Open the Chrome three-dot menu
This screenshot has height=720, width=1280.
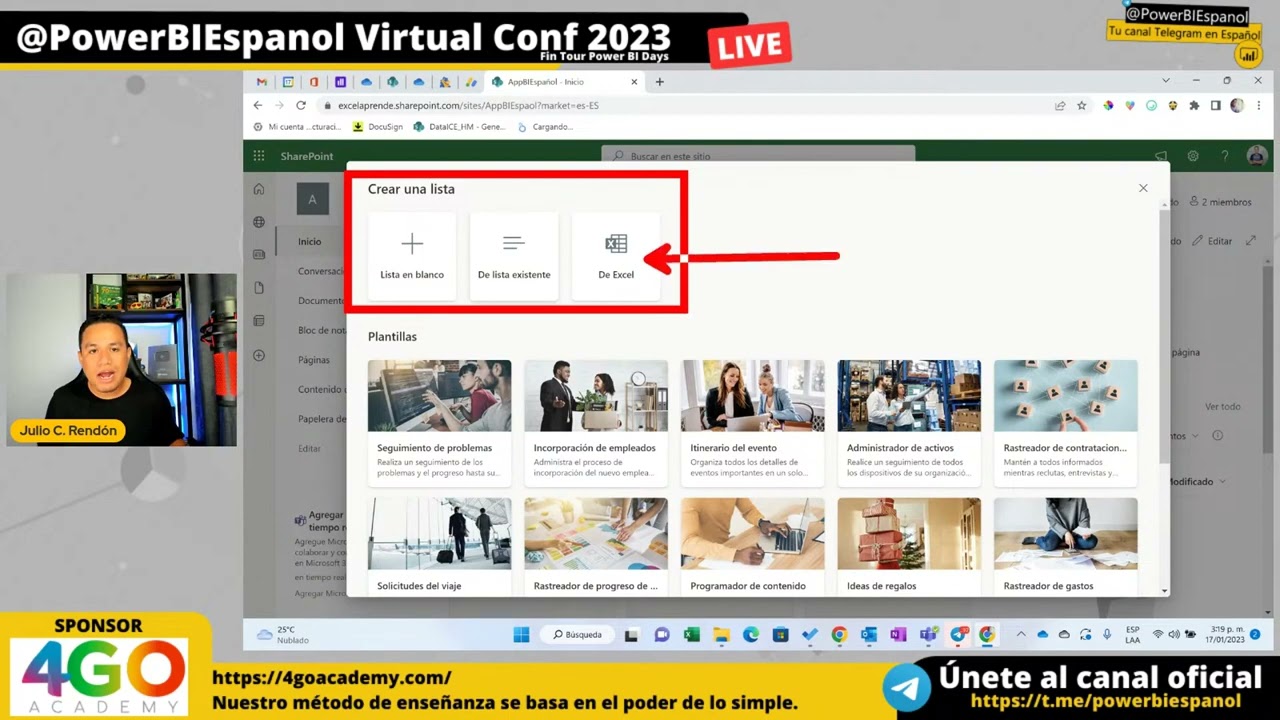(x=1258, y=105)
